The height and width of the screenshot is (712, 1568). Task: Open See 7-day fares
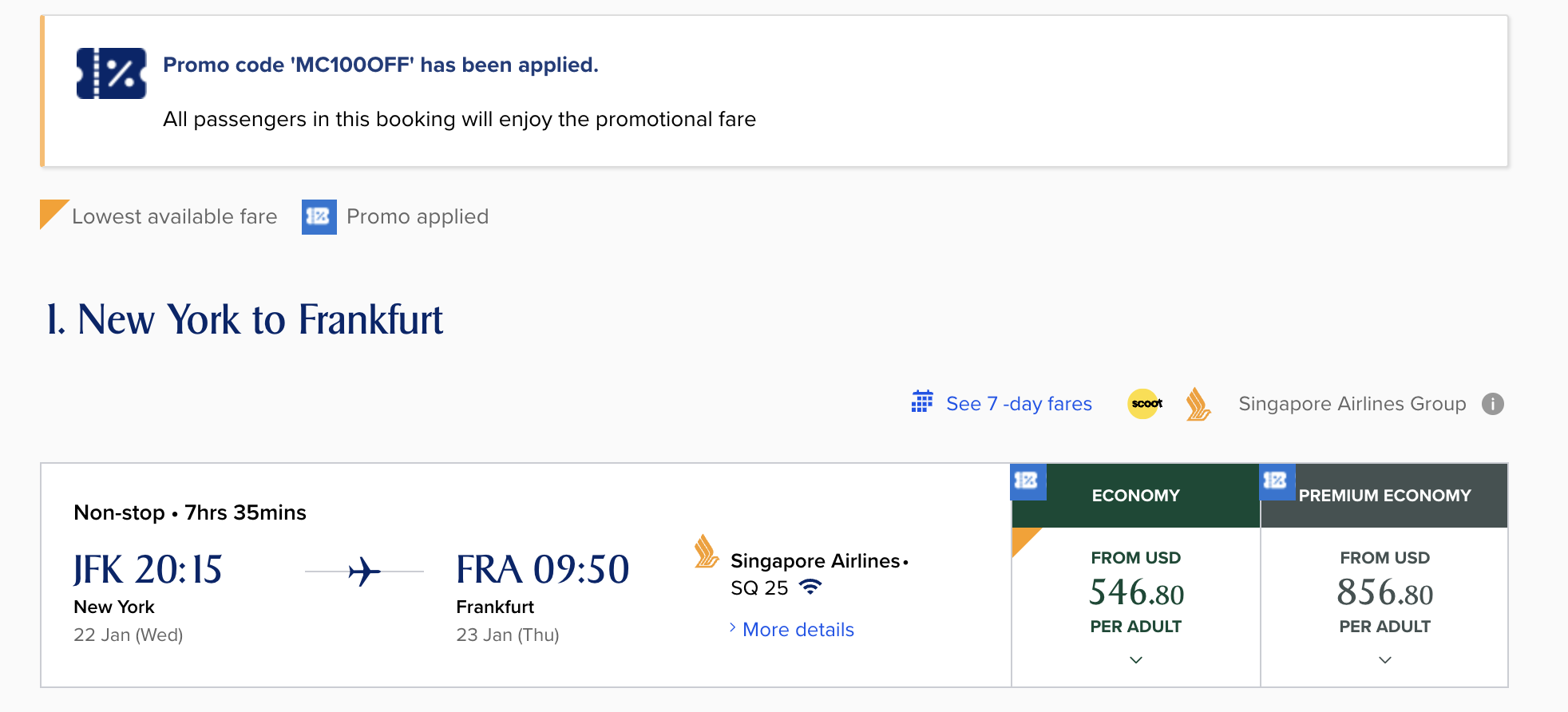pos(1019,403)
